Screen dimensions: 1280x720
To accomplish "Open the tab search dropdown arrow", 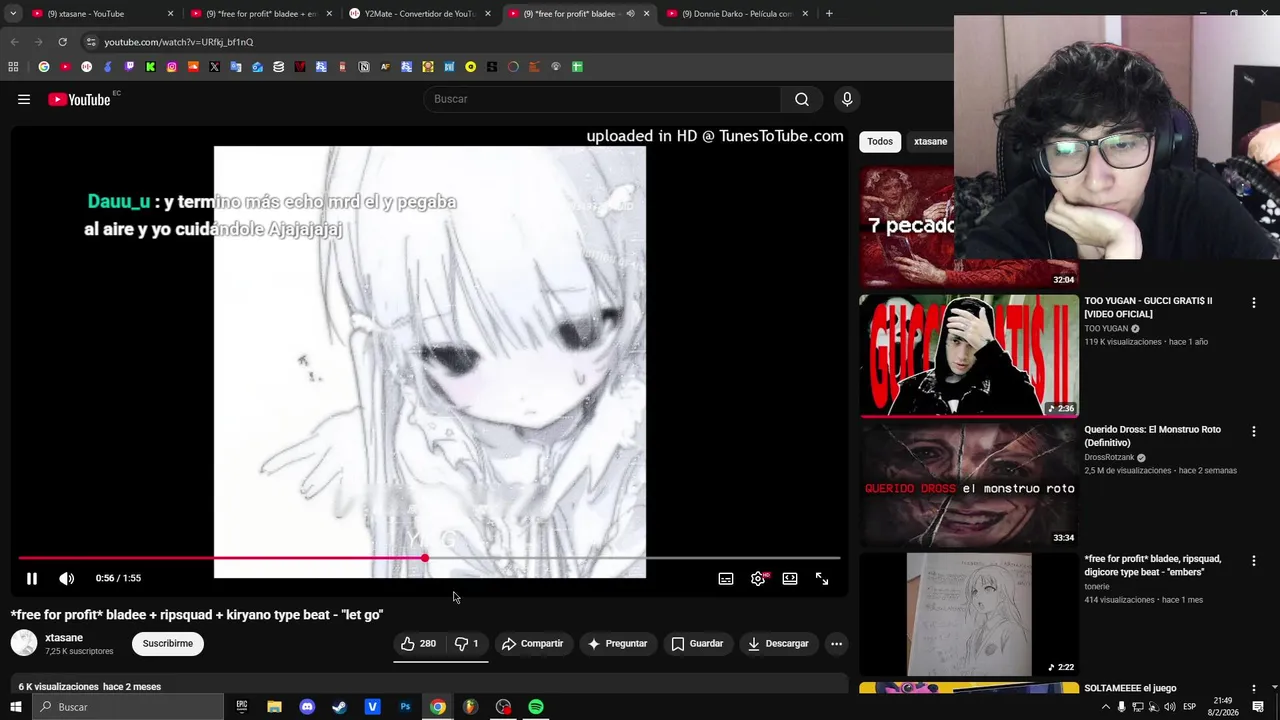I will click(x=13, y=14).
